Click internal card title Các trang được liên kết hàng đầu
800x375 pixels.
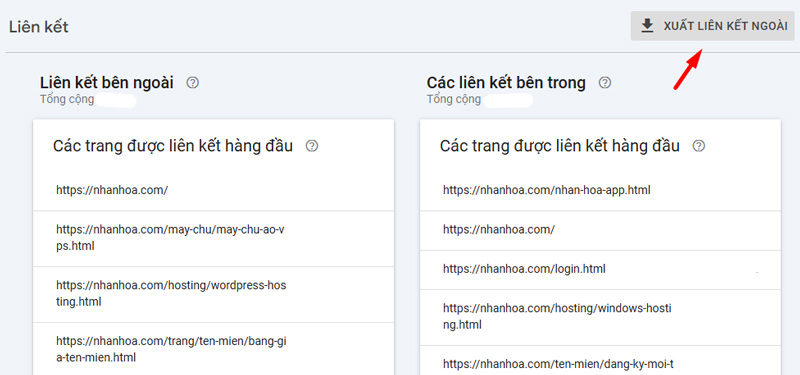[560, 146]
